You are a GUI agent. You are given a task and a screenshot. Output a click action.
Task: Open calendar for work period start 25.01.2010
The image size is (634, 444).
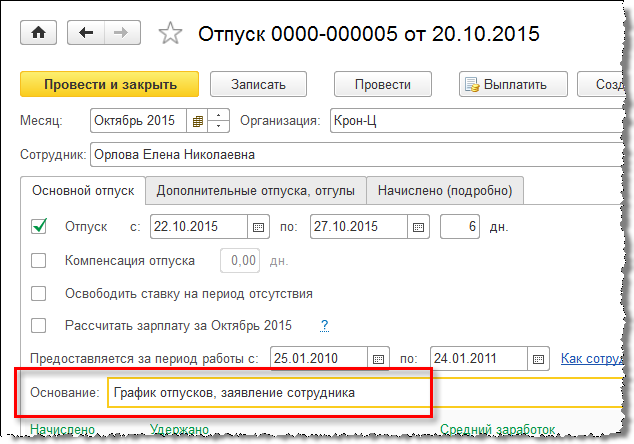378,359
